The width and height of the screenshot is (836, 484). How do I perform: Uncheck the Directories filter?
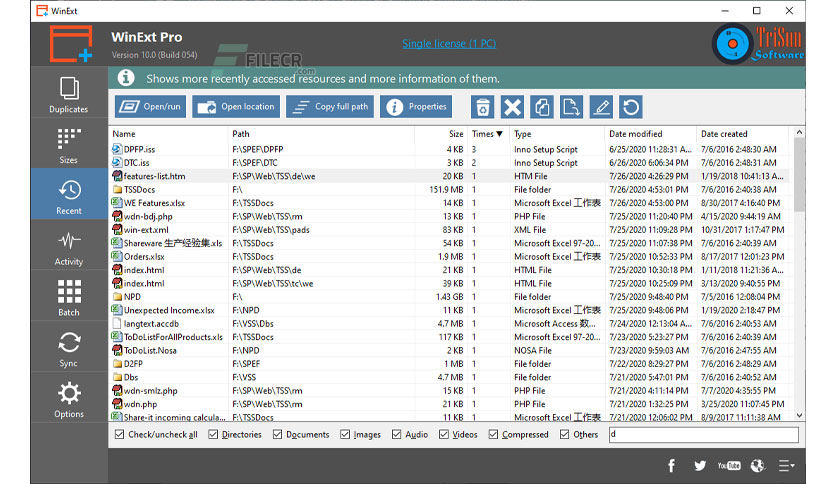click(213, 434)
